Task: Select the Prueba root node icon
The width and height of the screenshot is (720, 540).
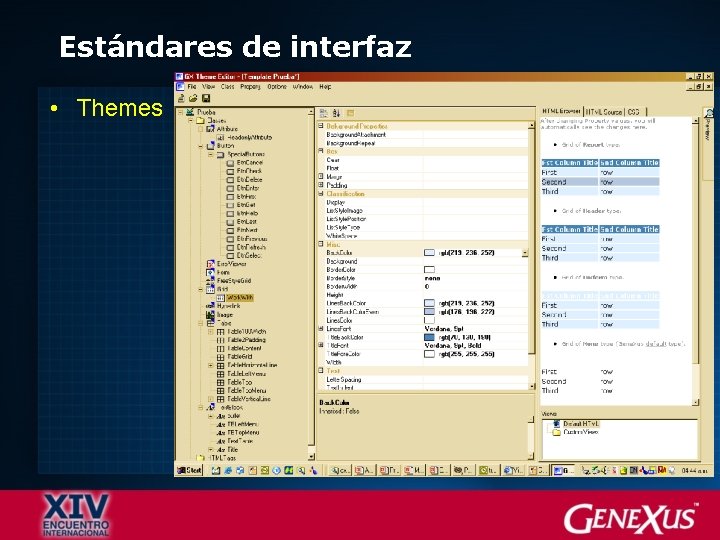Action: tap(190, 112)
